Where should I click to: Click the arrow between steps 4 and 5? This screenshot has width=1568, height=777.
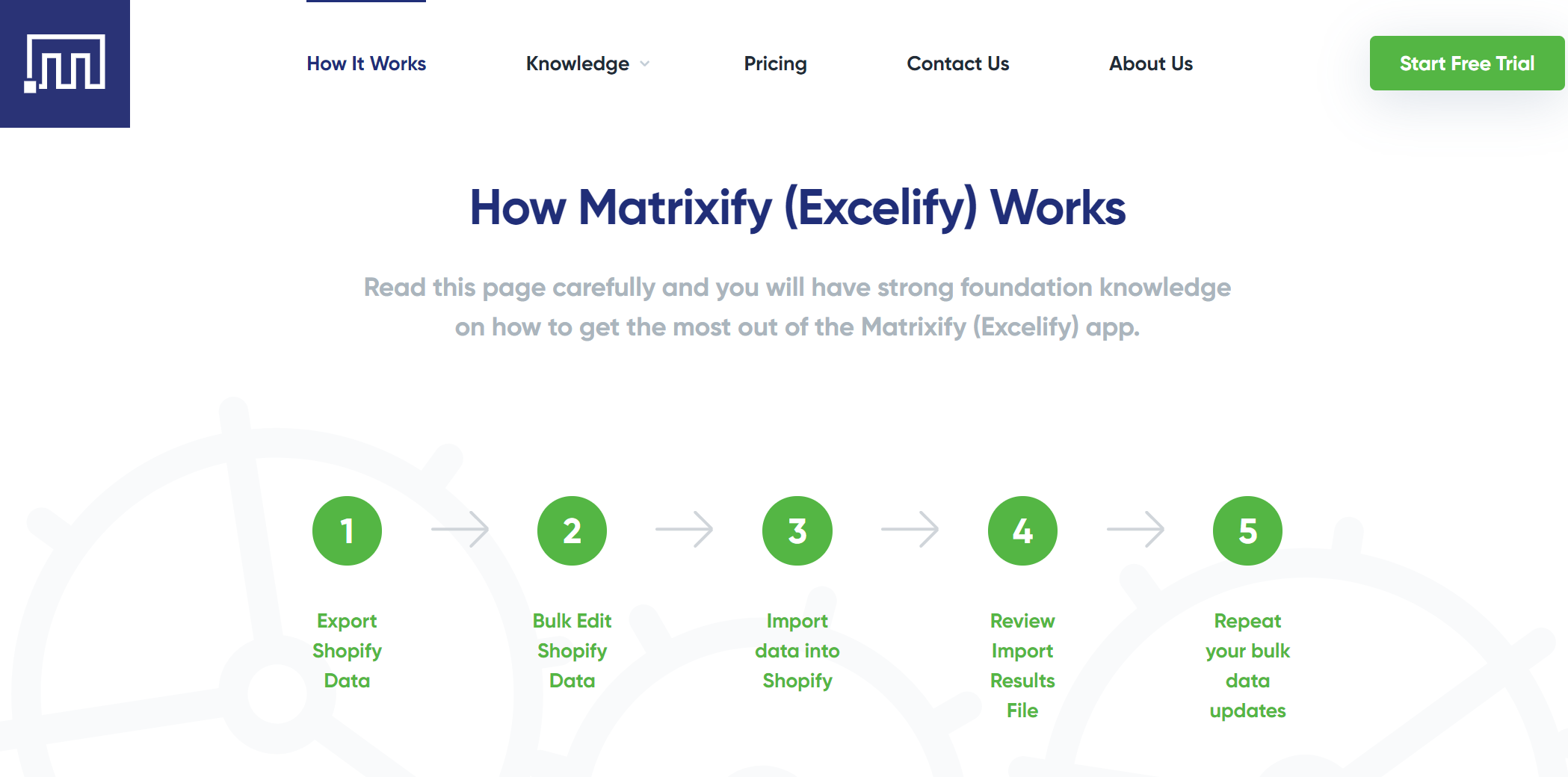[x=1135, y=530]
